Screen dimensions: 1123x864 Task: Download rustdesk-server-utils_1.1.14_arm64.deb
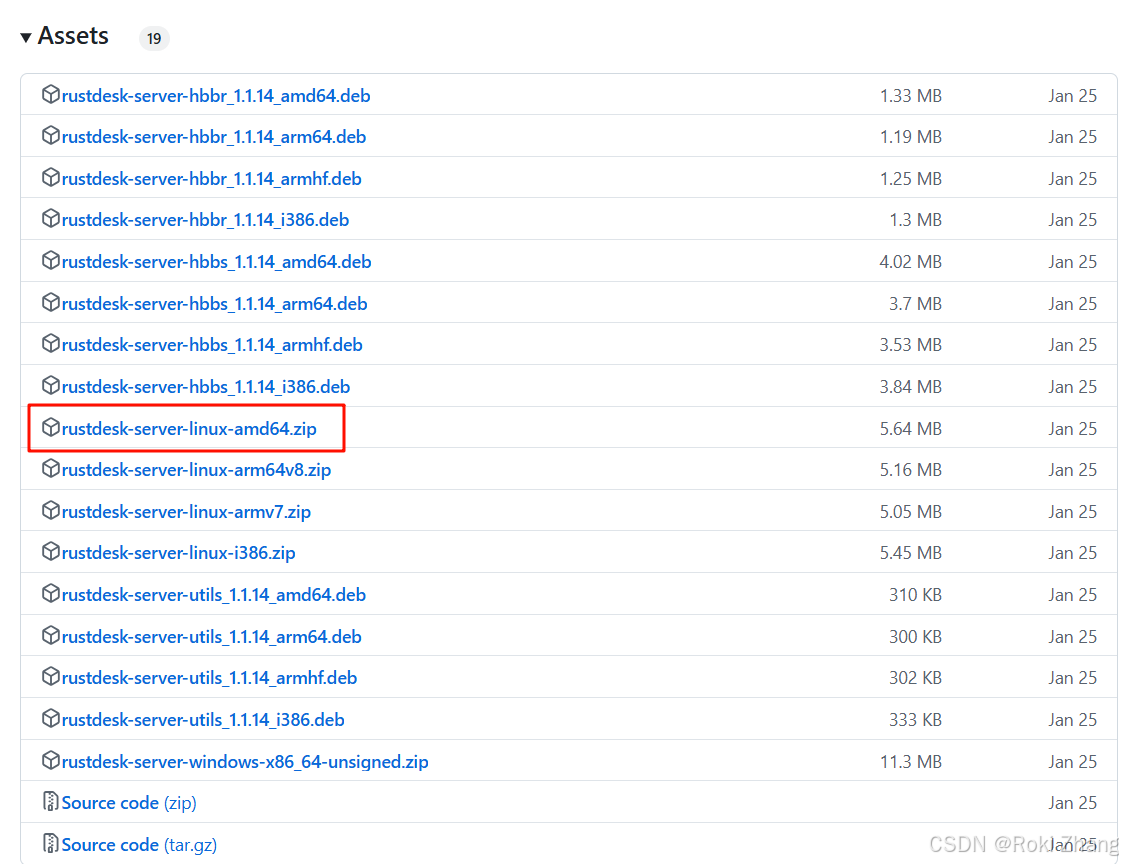tap(211, 637)
